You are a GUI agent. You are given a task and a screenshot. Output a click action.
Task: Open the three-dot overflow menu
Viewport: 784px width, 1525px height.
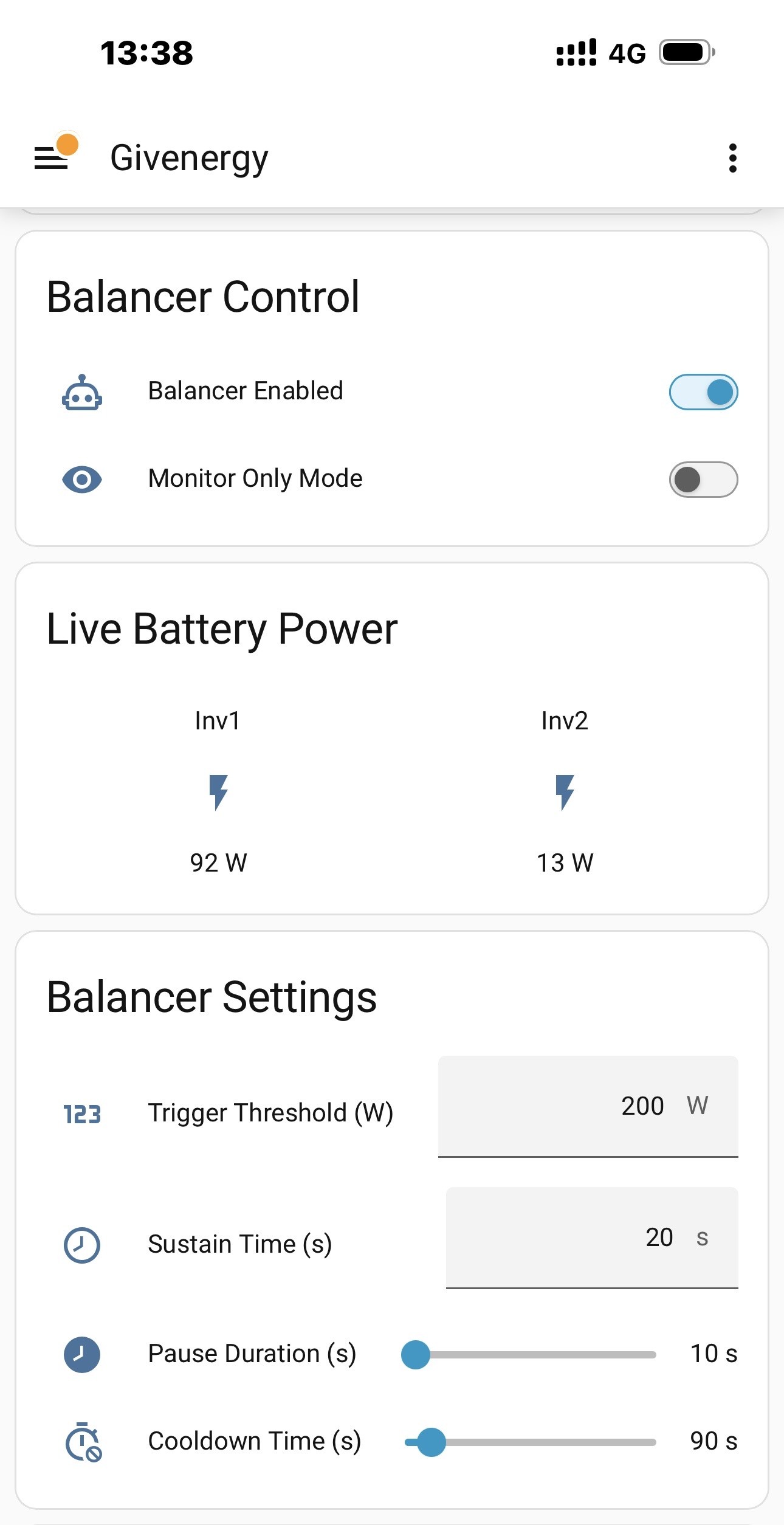[x=732, y=158]
